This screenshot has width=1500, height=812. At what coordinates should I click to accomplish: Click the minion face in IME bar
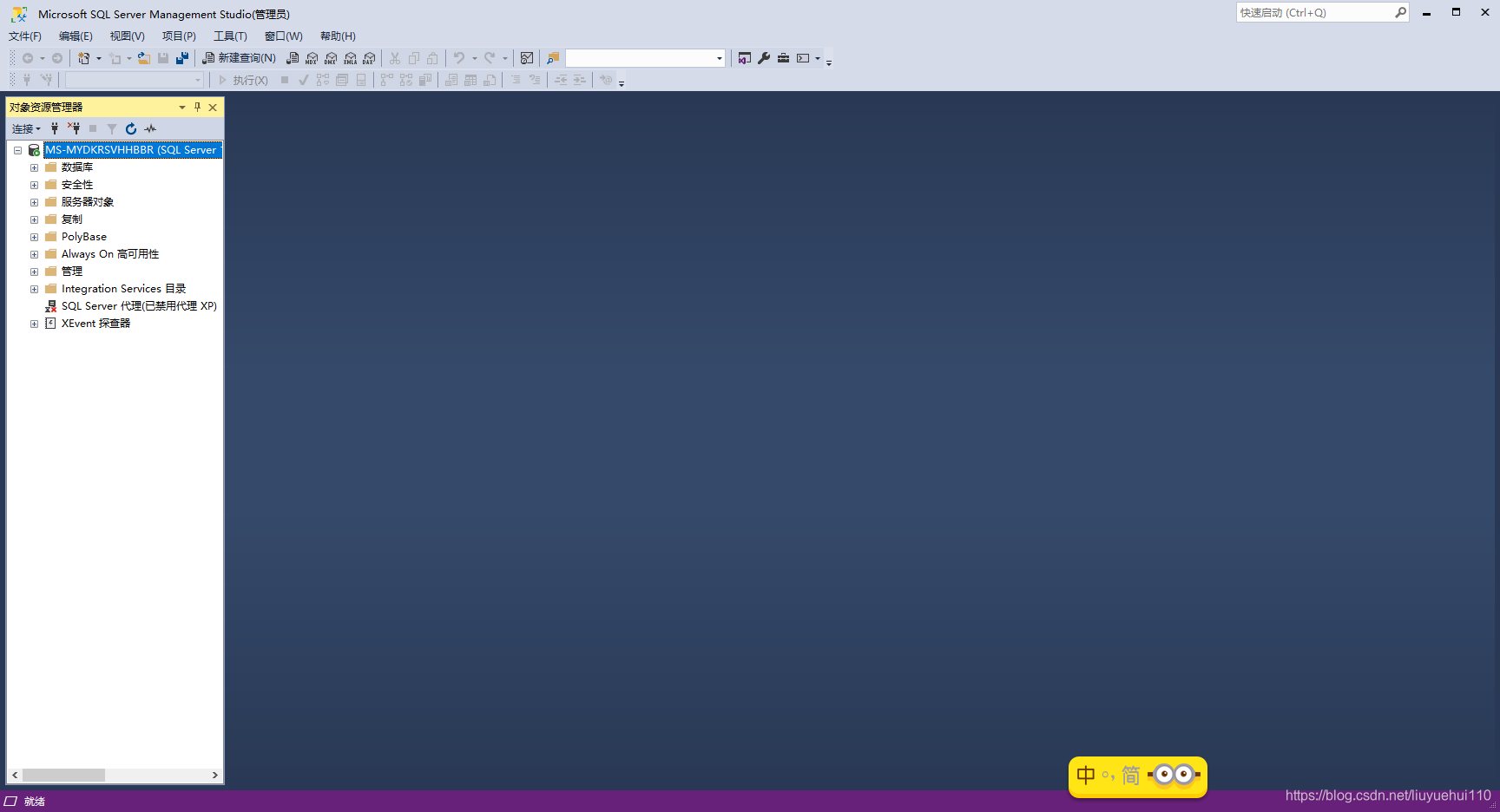coord(1174,774)
